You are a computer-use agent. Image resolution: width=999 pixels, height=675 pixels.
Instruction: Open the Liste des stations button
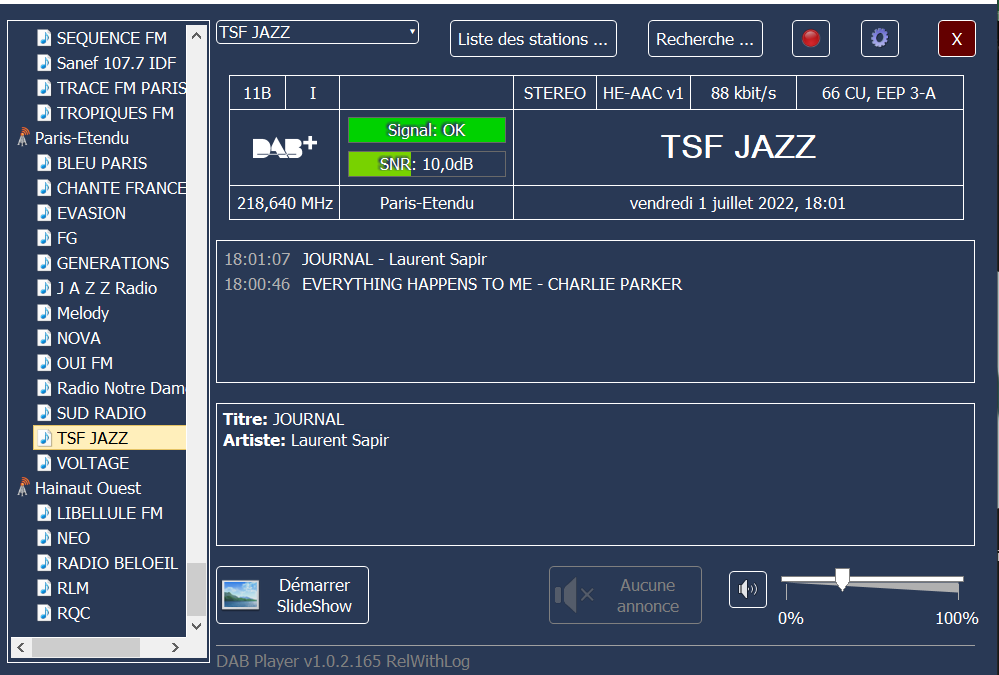533,39
